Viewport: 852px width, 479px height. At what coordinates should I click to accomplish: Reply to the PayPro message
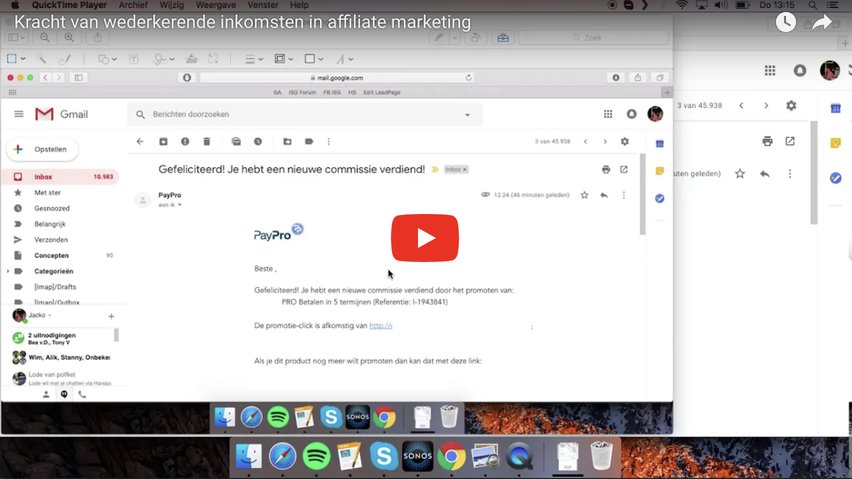(x=604, y=195)
